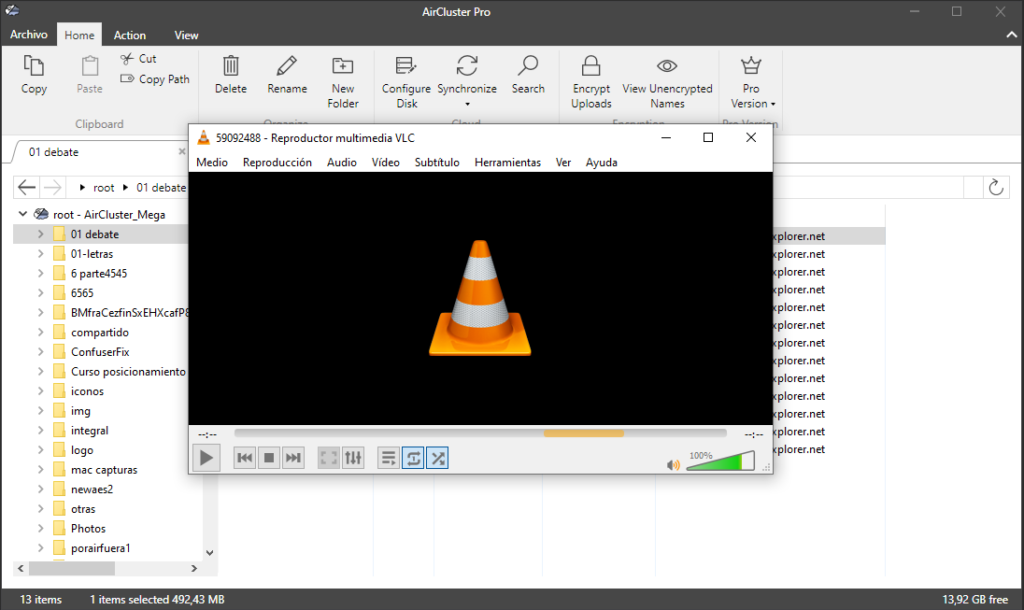This screenshot has width=1024, height=610.
Task: Click Next track in VLC
Action: point(293,458)
